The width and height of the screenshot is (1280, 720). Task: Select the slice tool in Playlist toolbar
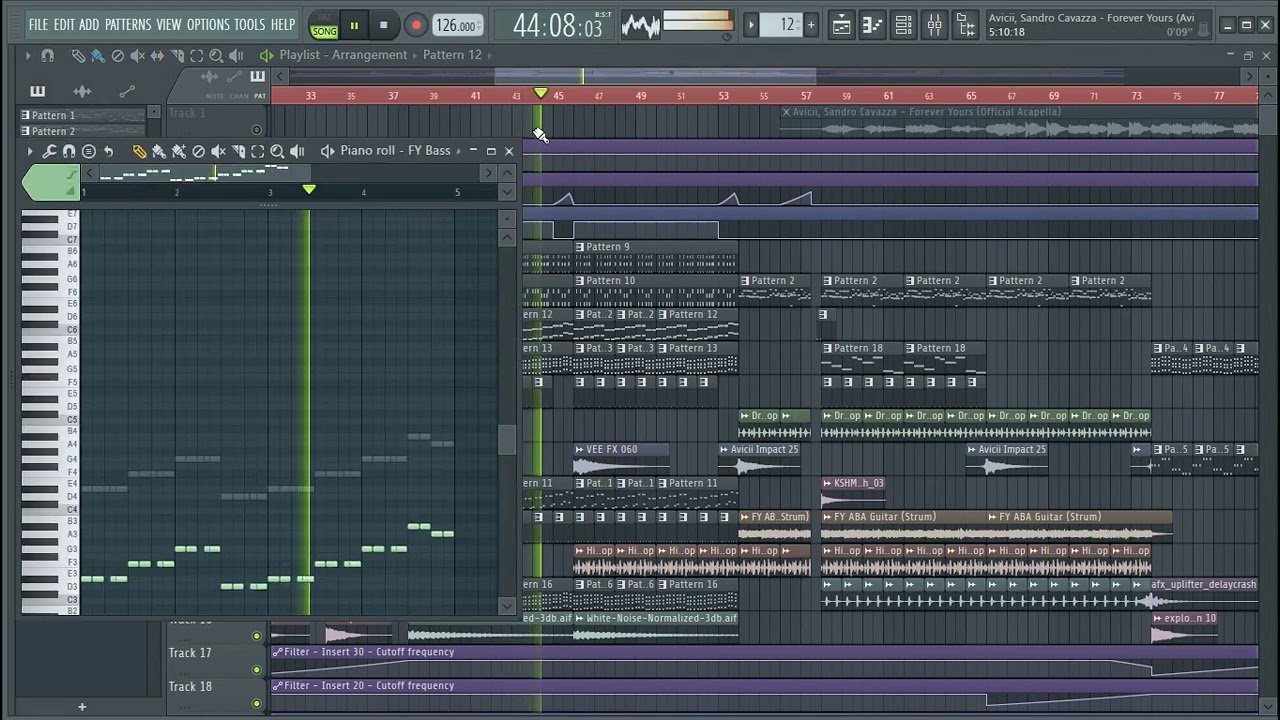click(177, 56)
